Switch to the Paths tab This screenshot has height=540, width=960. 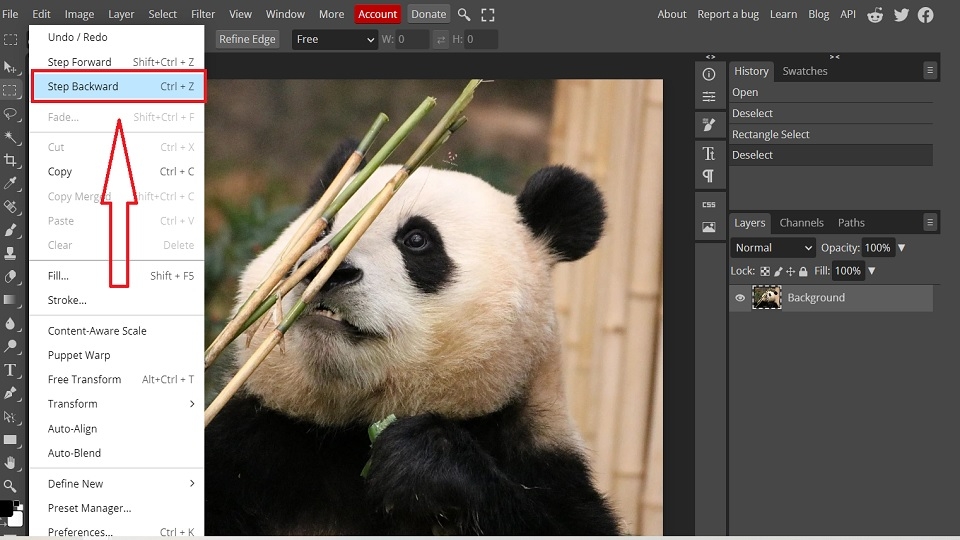pos(851,223)
